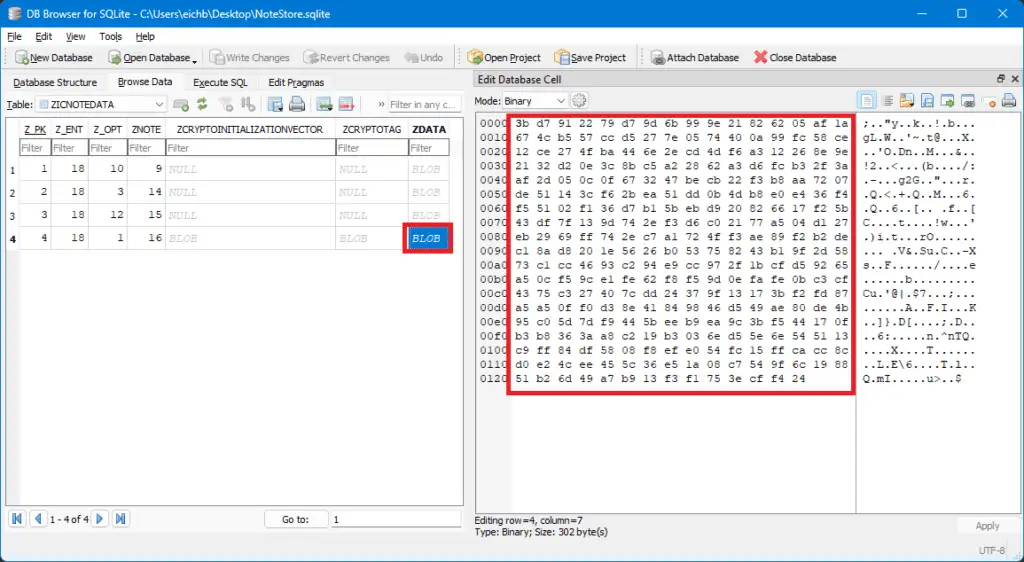Click the Undo toolbar icon
Screen dimensions: 1024x562
411,57
